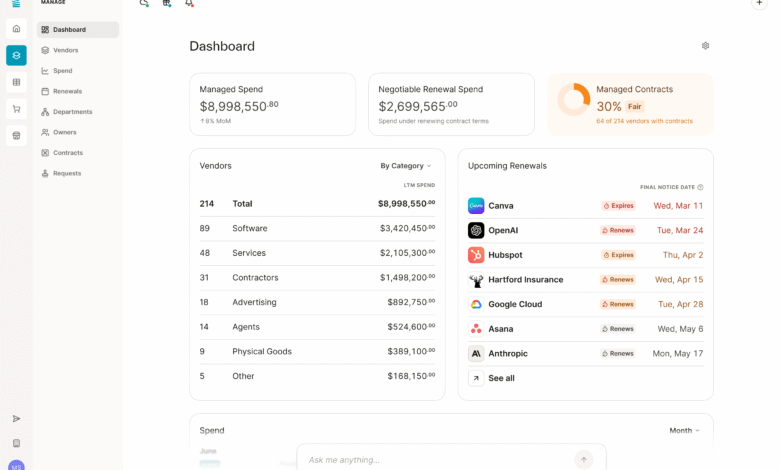Screen dimensions: 780x470
Task: Open dashboard settings gear icon
Action: coord(705,46)
